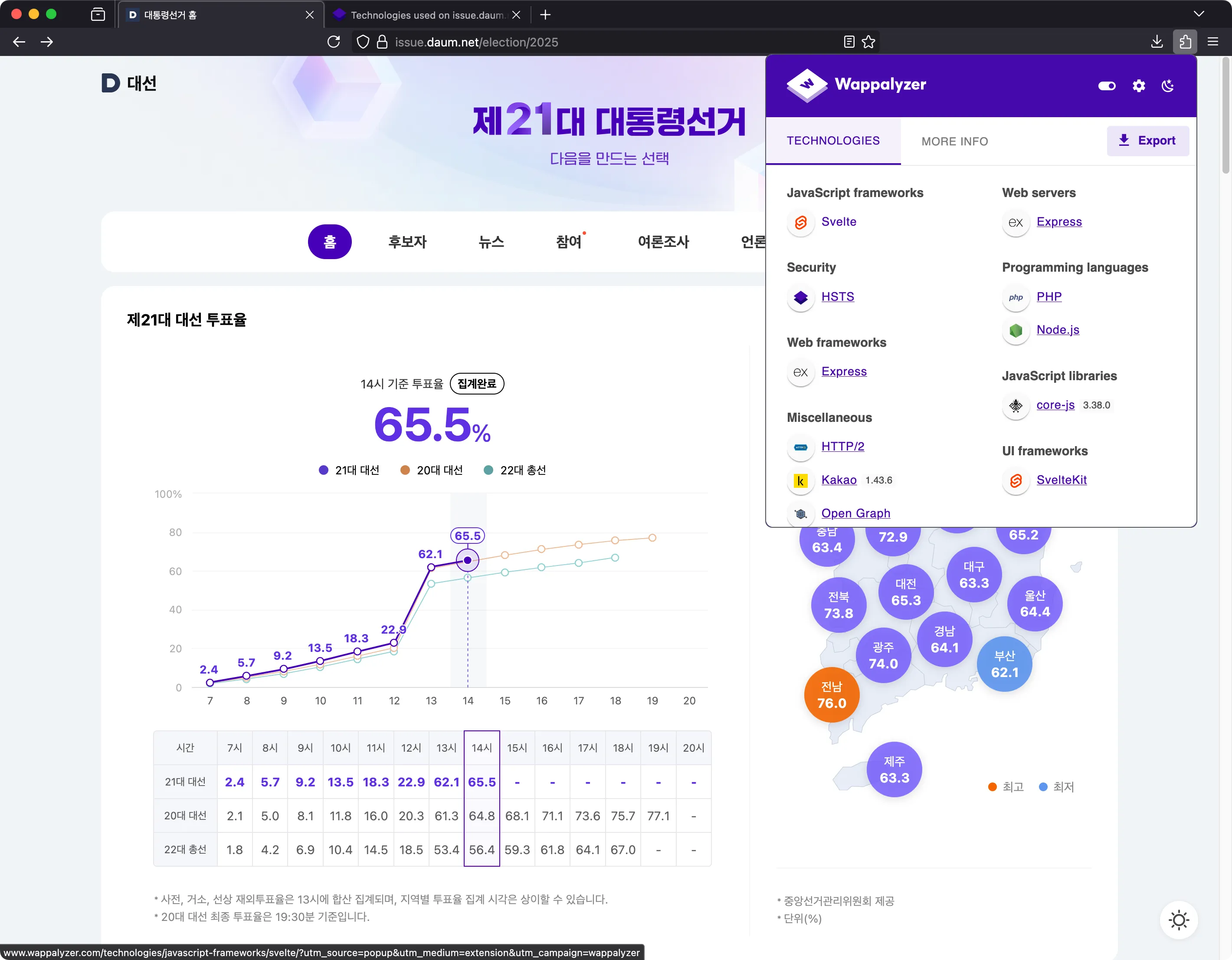Screen dimensions: 1232x960
Task: Click the 65.5 data point on chart
Action: pyautogui.click(x=468, y=560)
